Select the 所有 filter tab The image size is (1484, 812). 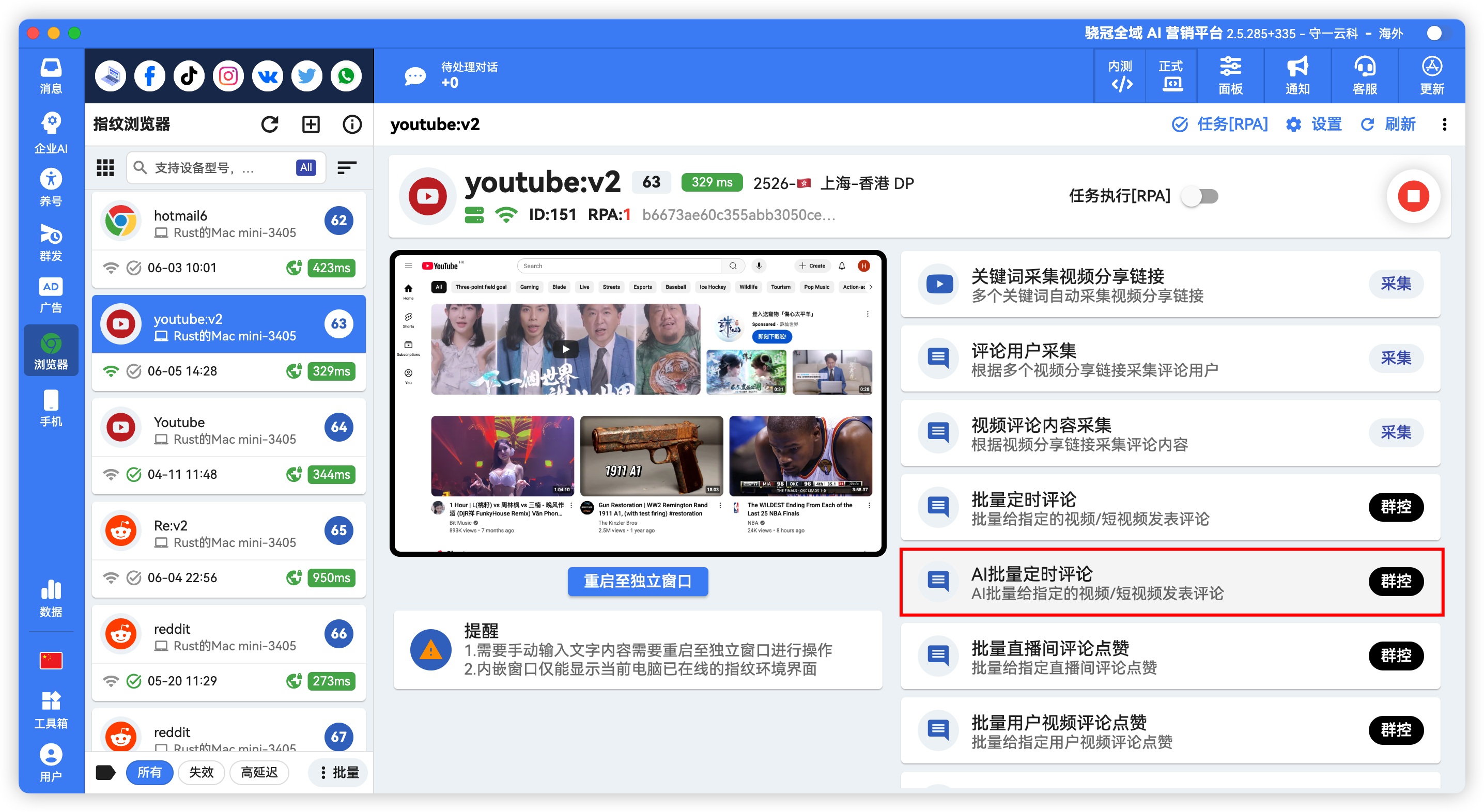tap(149, 772)
